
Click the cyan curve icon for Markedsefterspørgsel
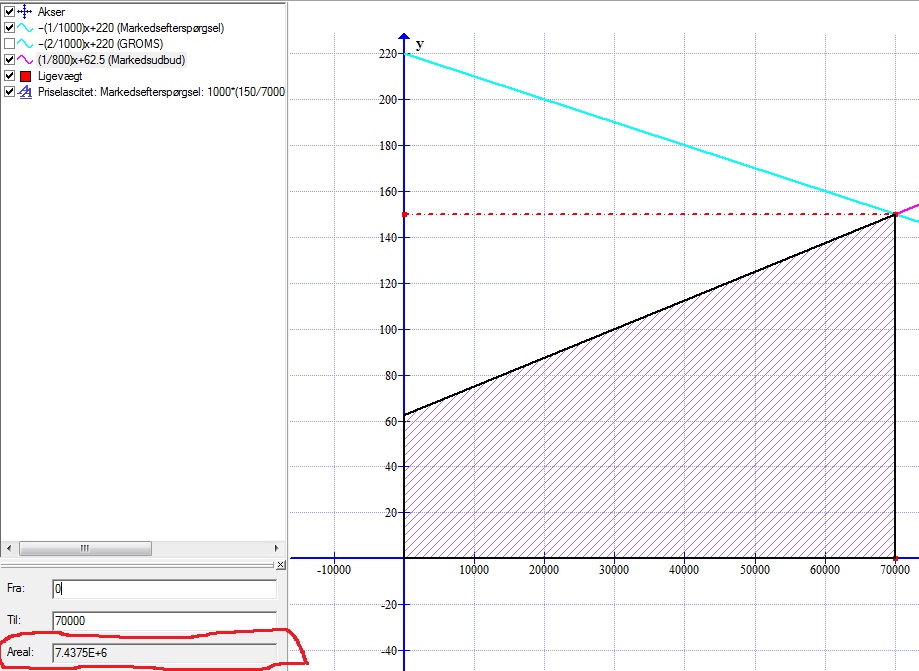click(x=25, y=28)
